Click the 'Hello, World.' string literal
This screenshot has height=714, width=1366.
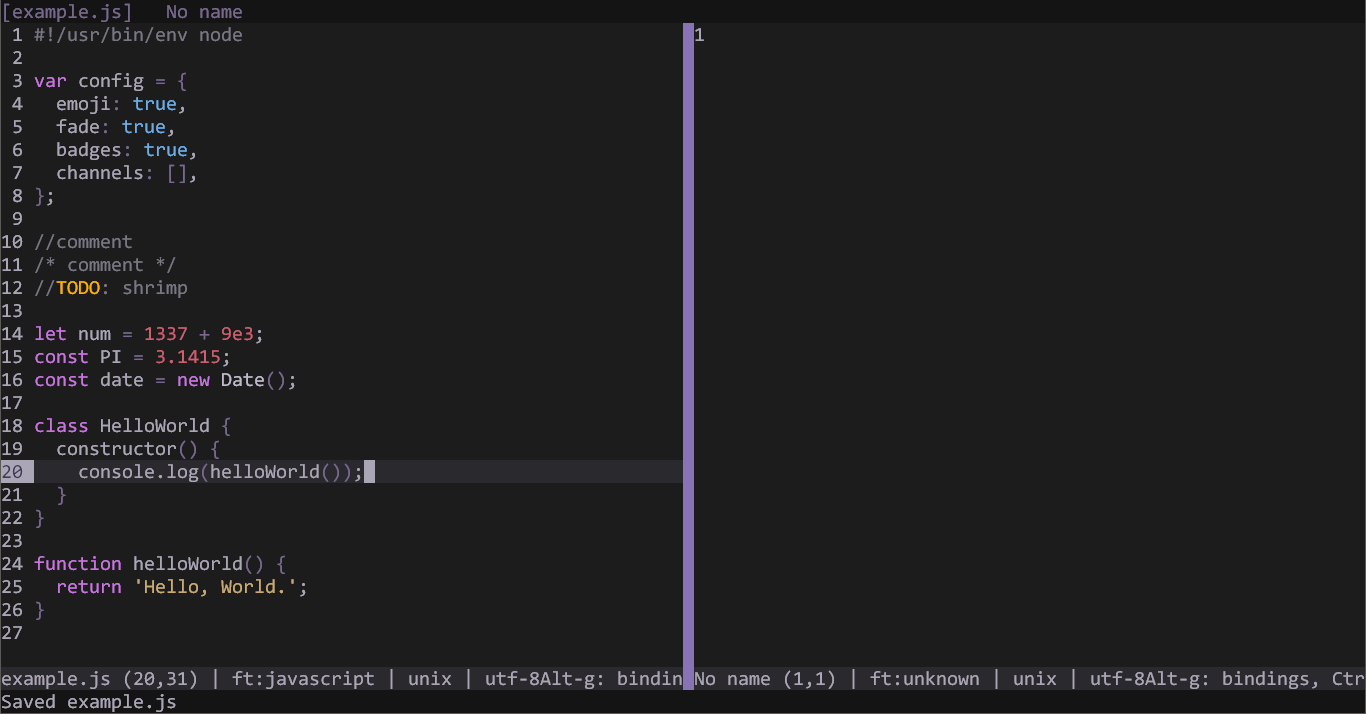click(215, 587)
